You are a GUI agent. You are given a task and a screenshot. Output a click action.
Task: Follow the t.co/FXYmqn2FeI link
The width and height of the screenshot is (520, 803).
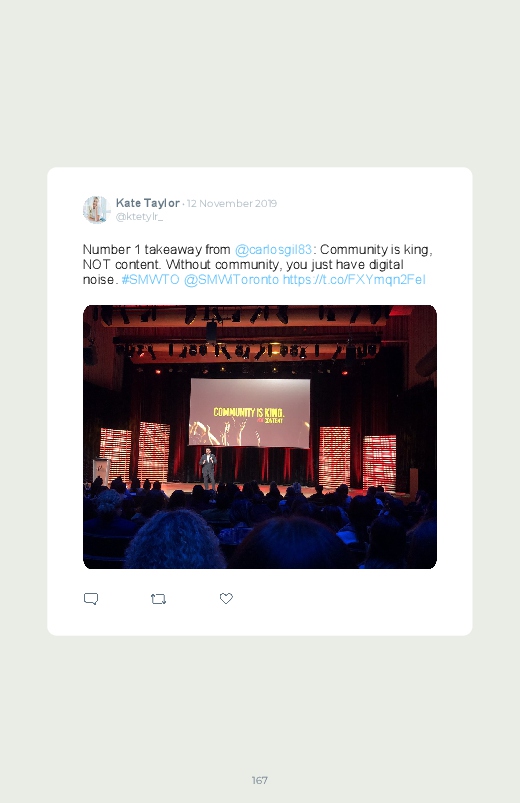pos(354,280)
